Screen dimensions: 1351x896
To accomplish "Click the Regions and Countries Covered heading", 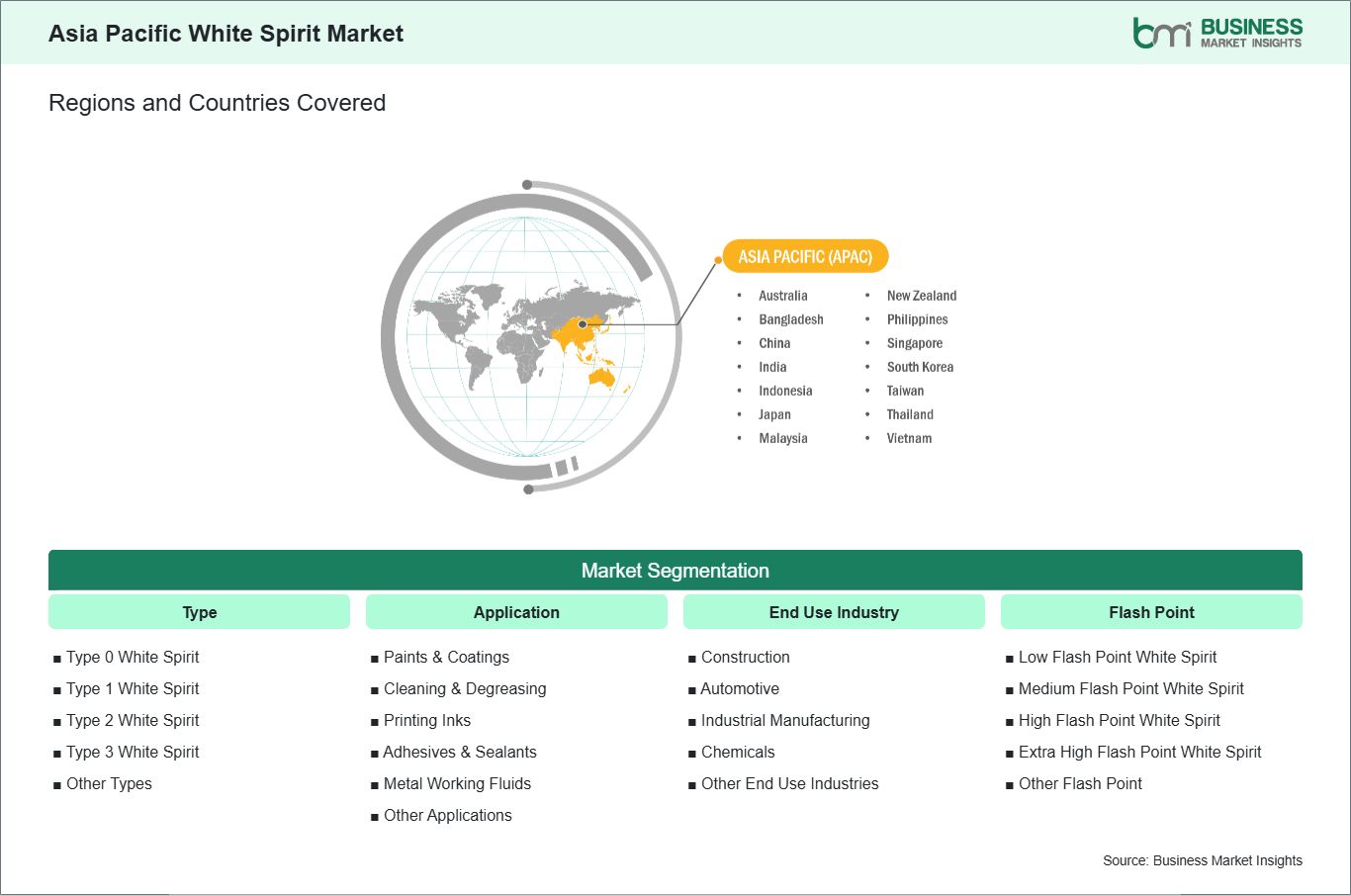I will pyautogui.click(x=217, y=103).
